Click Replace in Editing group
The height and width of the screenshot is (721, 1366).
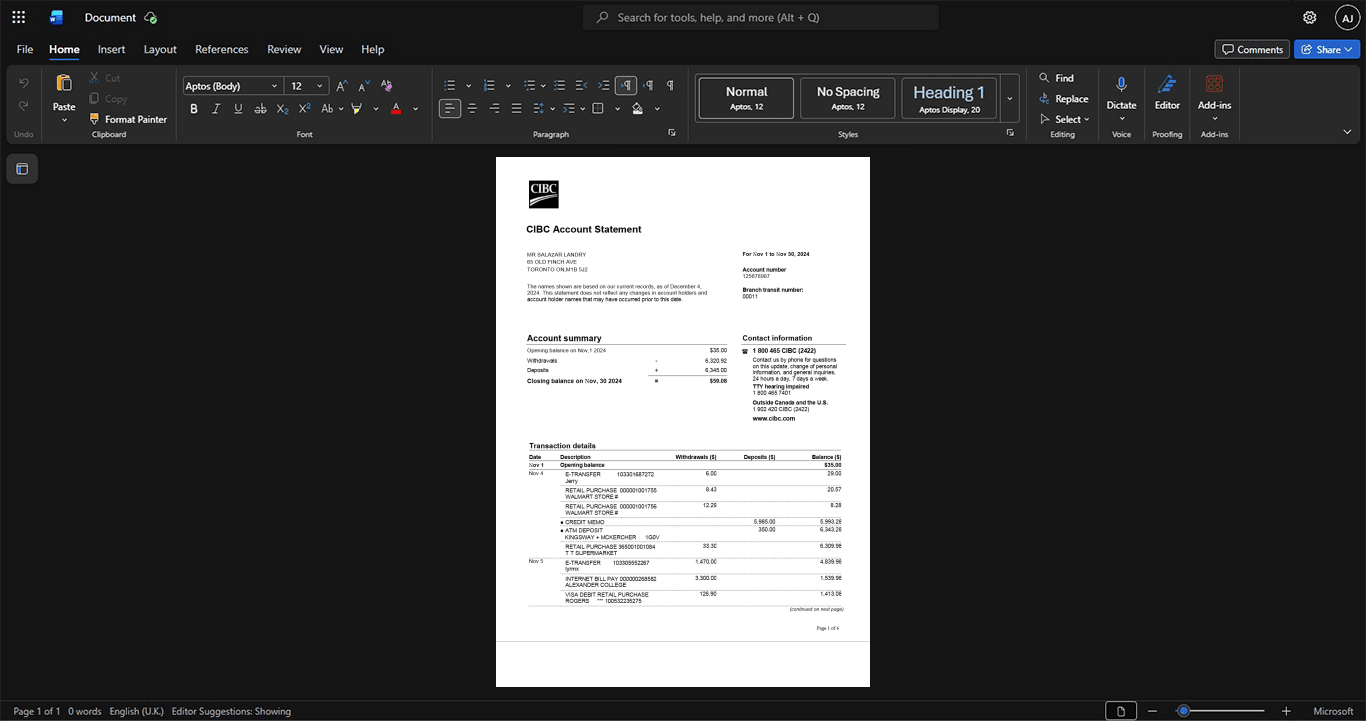click(1063, 98)
